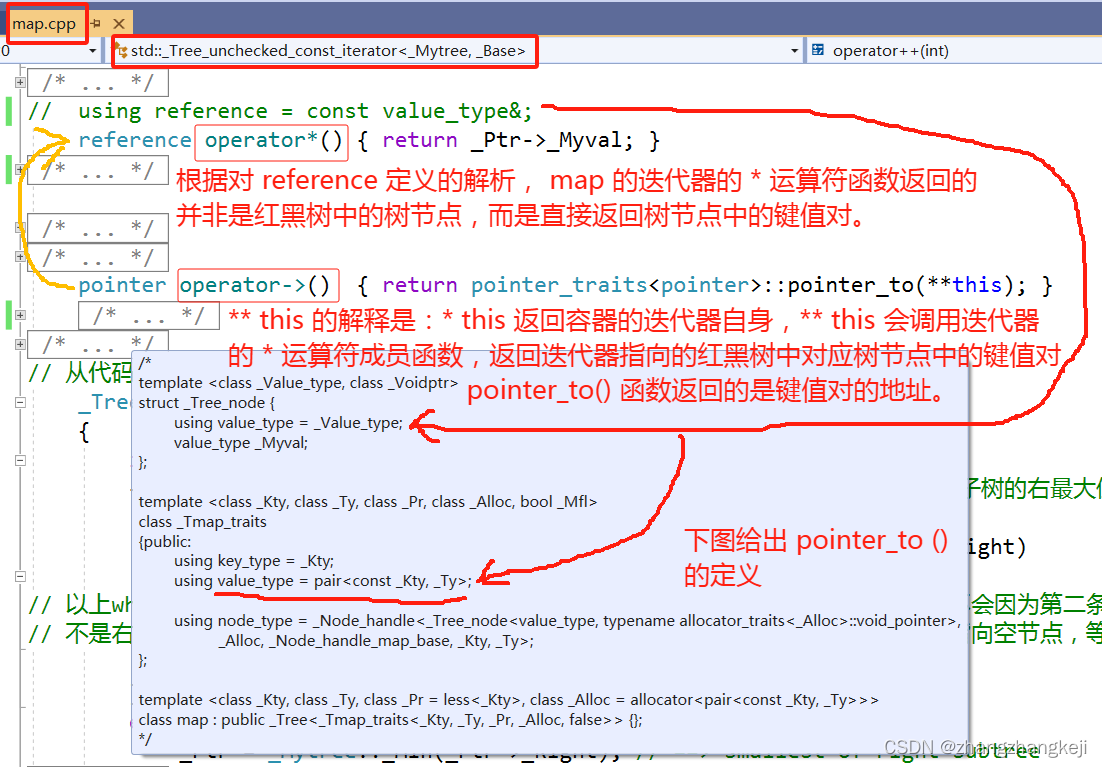Click the "operator->()" function name
Image resolution: width=1102 pixels, height=767 pixels.
(255, 285)
